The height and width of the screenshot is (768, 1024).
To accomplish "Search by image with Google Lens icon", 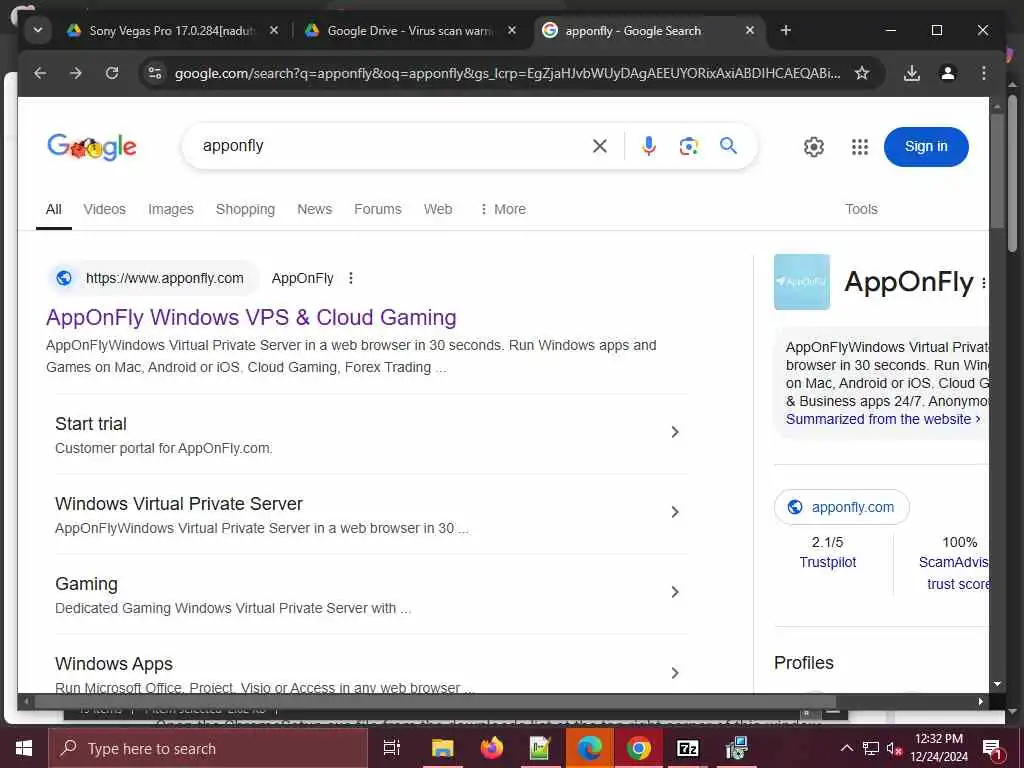I will pos(688,146).
